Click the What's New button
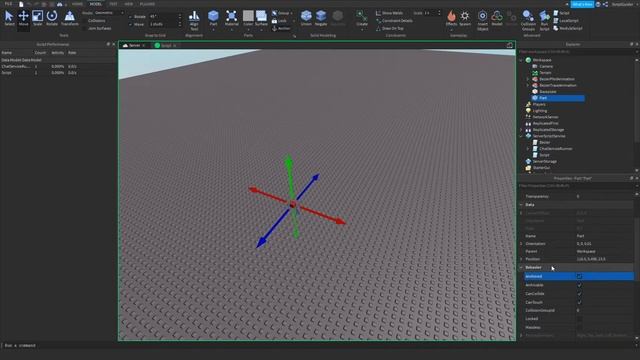 point(582,4)
